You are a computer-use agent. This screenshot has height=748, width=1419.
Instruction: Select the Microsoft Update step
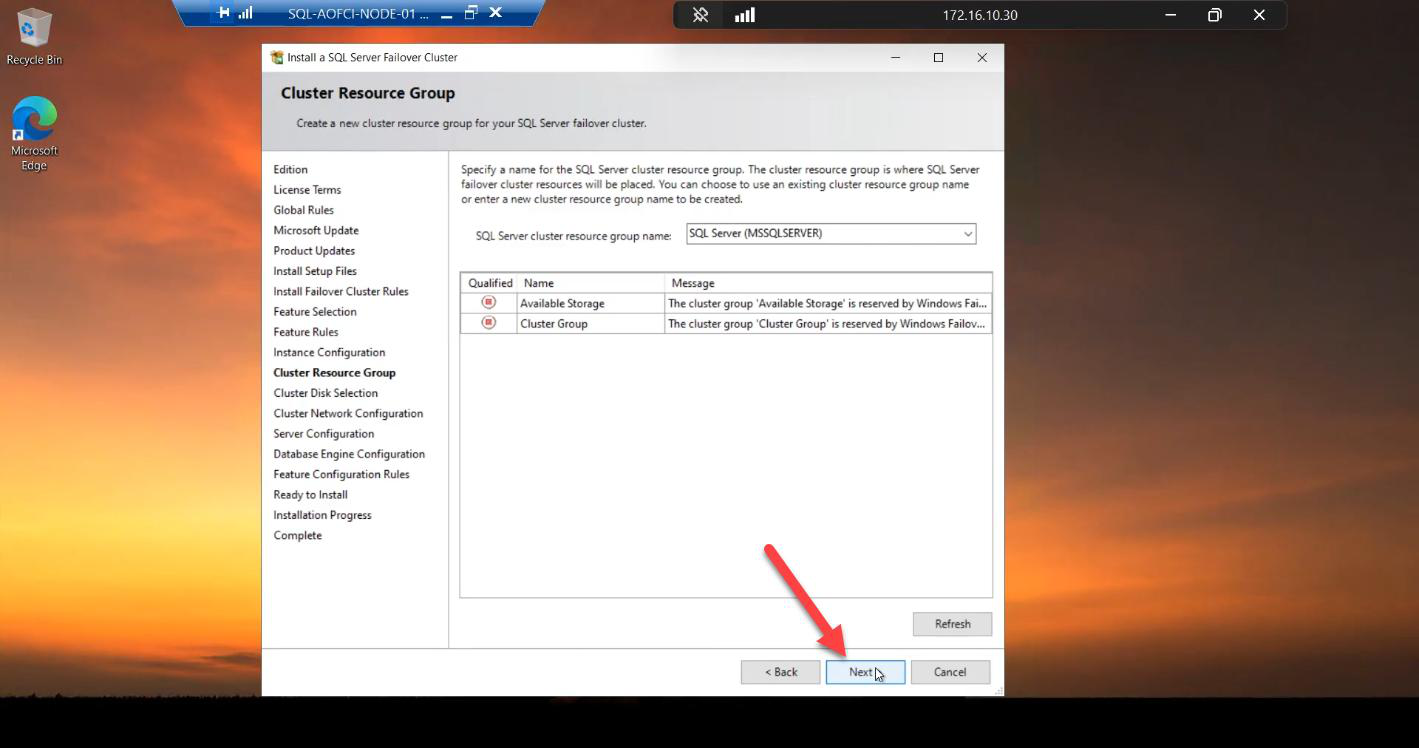pyautogui.click(x=316, y=231)
